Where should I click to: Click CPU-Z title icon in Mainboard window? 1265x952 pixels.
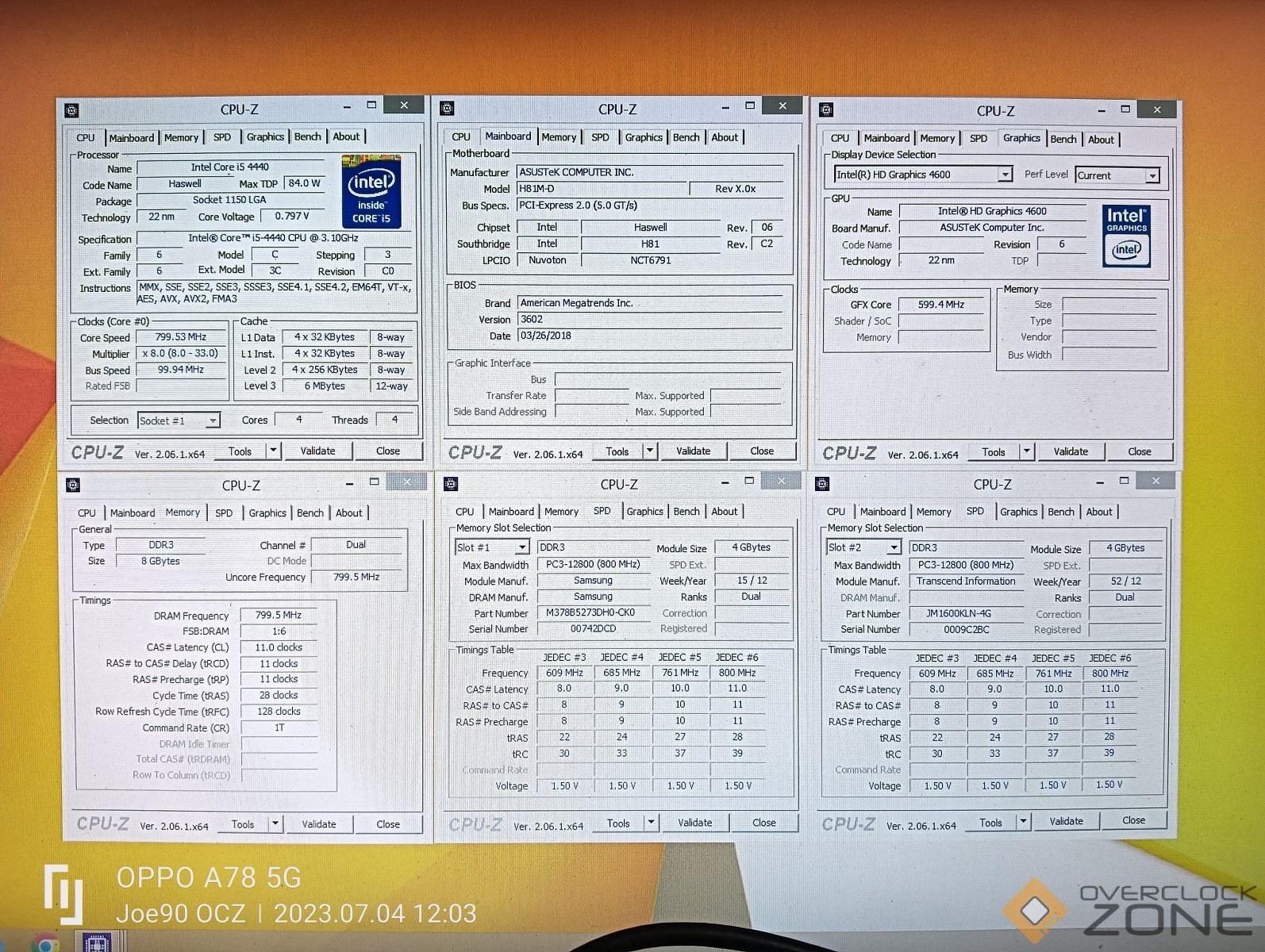point(447,109)
